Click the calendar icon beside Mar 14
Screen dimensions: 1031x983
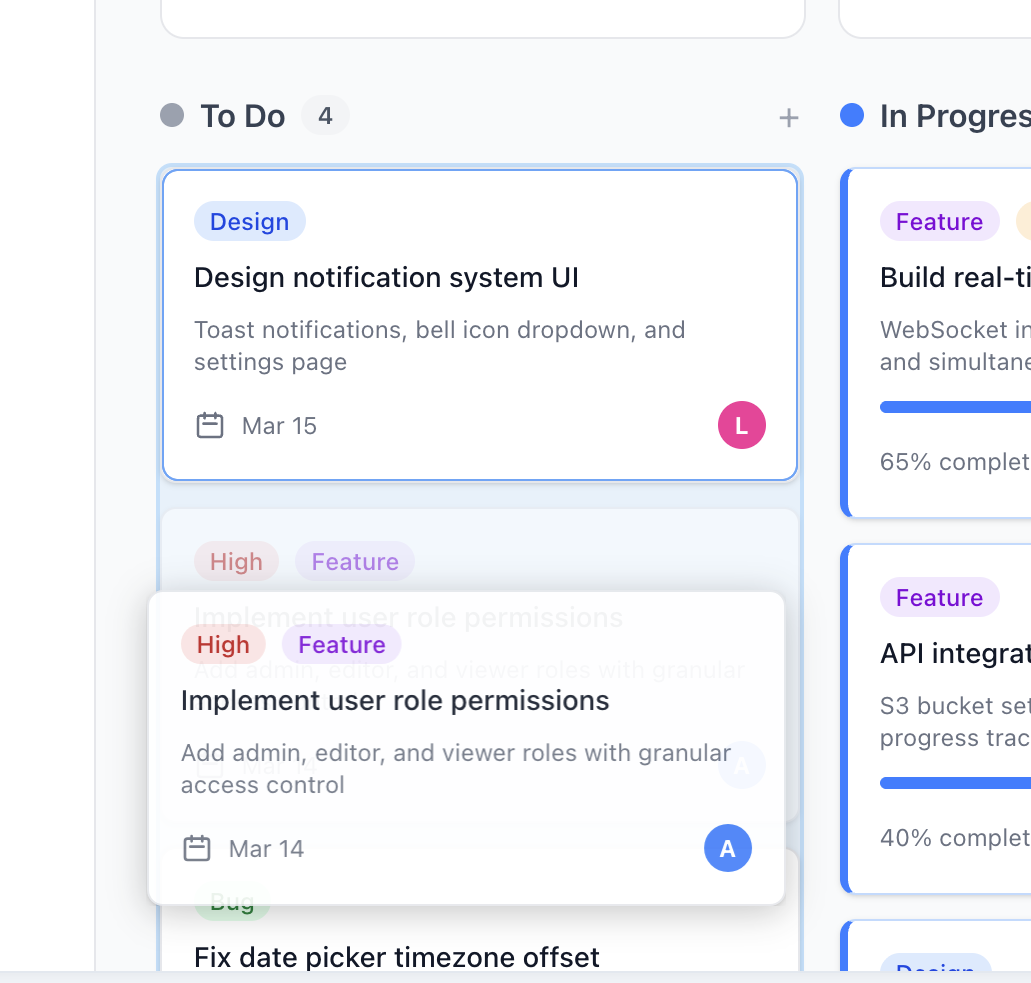coord(197,849)
